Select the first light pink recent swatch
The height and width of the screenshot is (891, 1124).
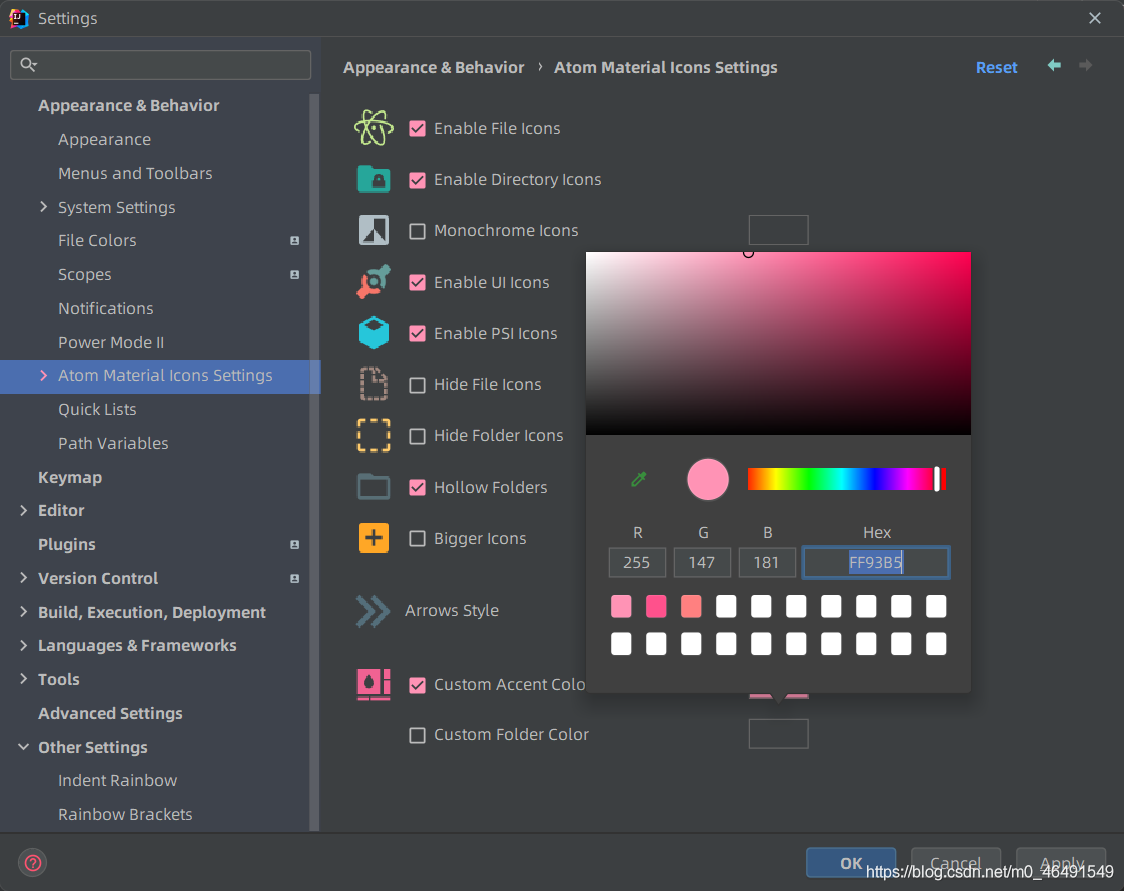621,606
